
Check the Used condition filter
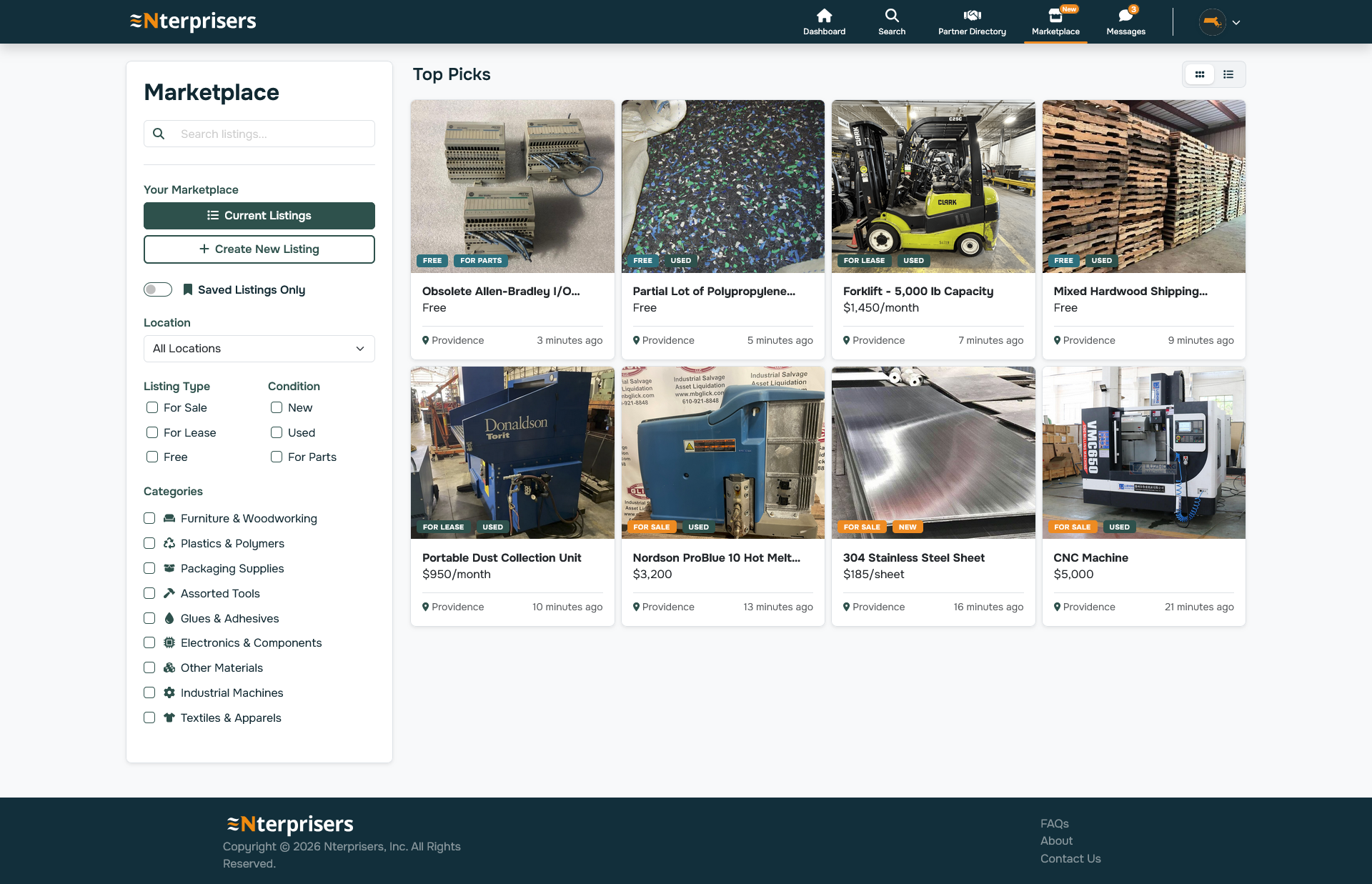click(x=276, y=432)
